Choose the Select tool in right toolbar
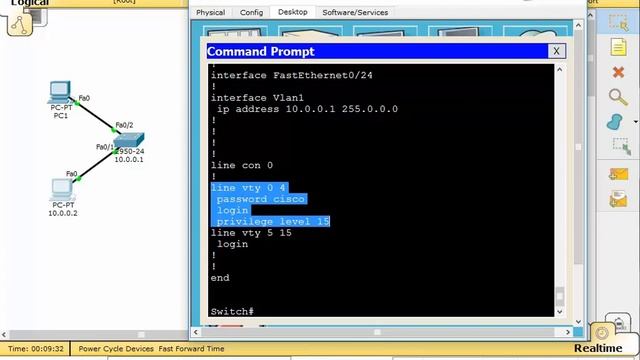Image resolution: width=640 pixels, height=360 pixels. pos(618,23)
